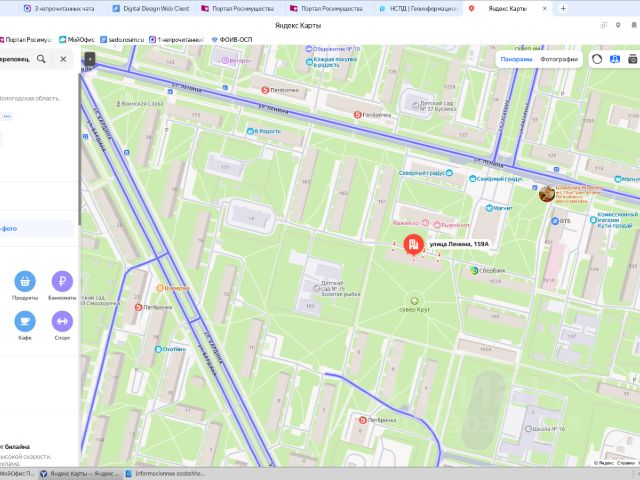Select the Банкоматы ruble category icon

[62, 281]
